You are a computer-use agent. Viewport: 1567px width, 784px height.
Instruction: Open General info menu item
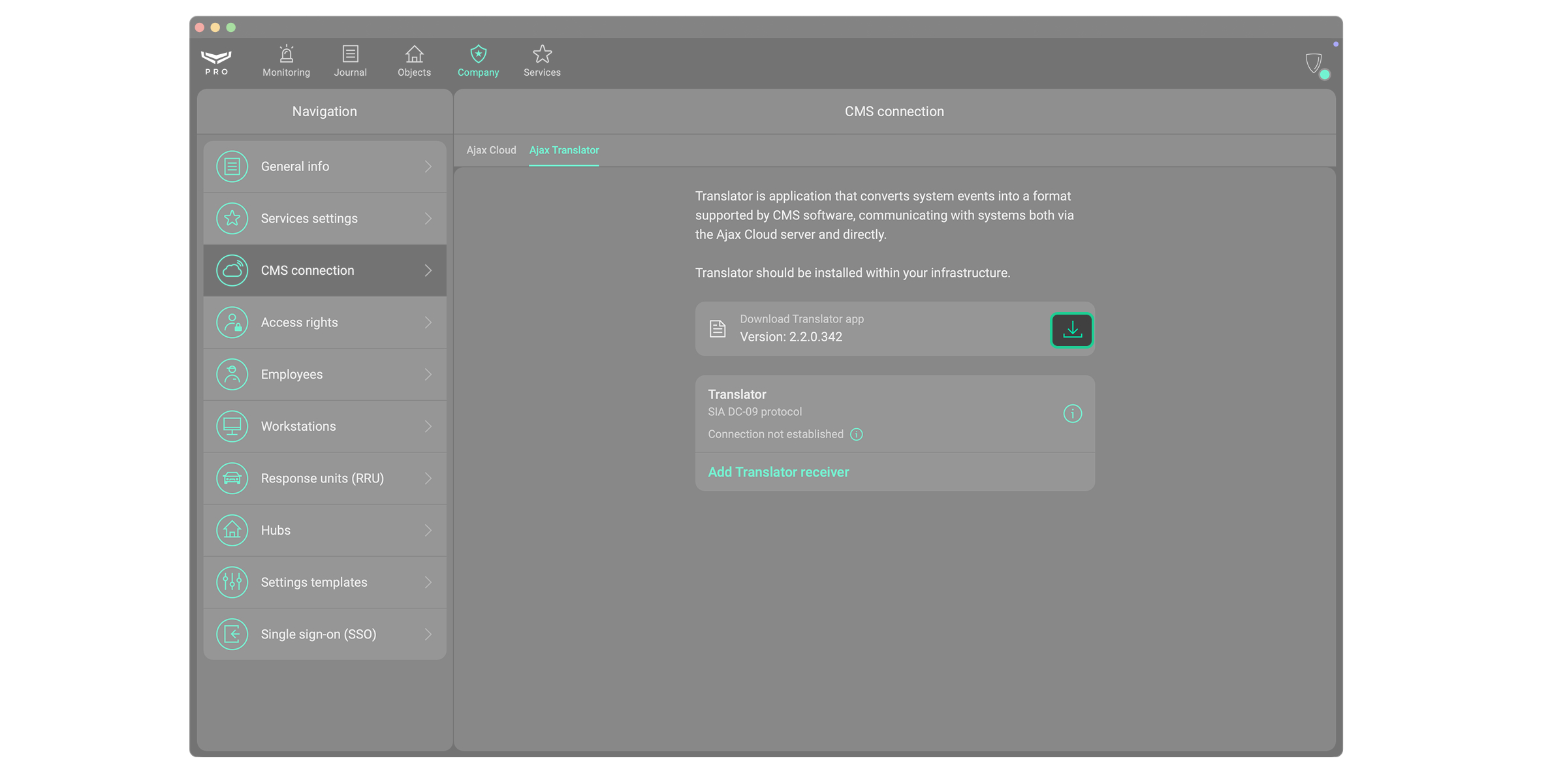[x=325, y=166]
